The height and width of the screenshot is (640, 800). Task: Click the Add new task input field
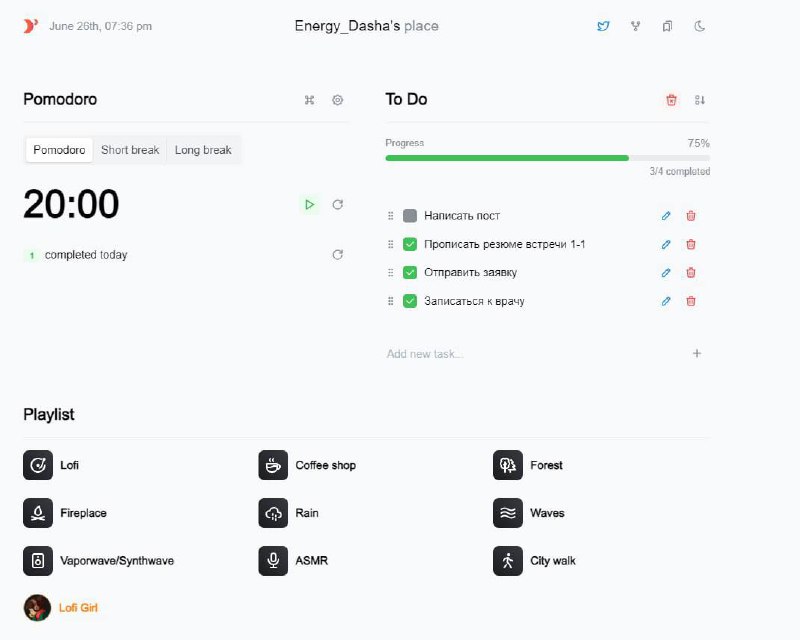point(530,354)
